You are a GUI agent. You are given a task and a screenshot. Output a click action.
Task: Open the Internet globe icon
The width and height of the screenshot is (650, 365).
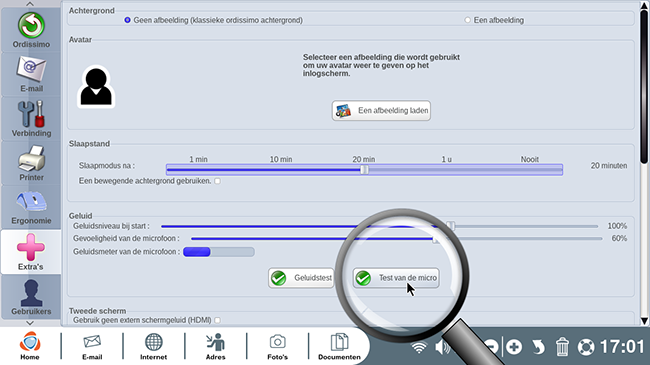[x=153, y=346]
